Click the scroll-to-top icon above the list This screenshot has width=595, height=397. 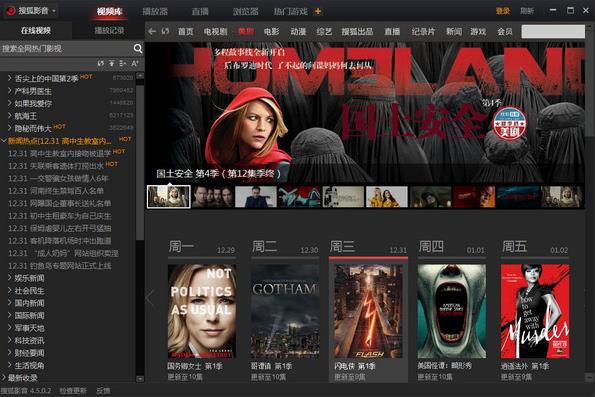tap(112, 63)
